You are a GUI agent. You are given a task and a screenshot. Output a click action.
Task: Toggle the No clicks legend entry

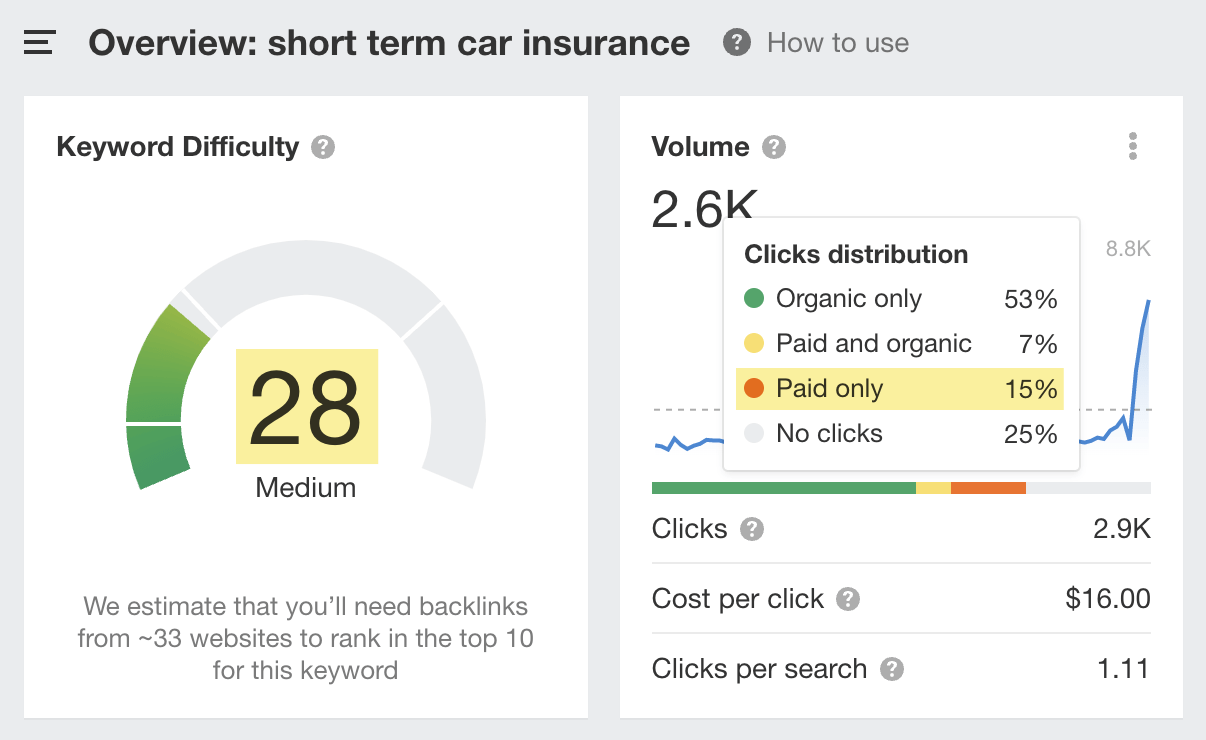coord(830,433)
